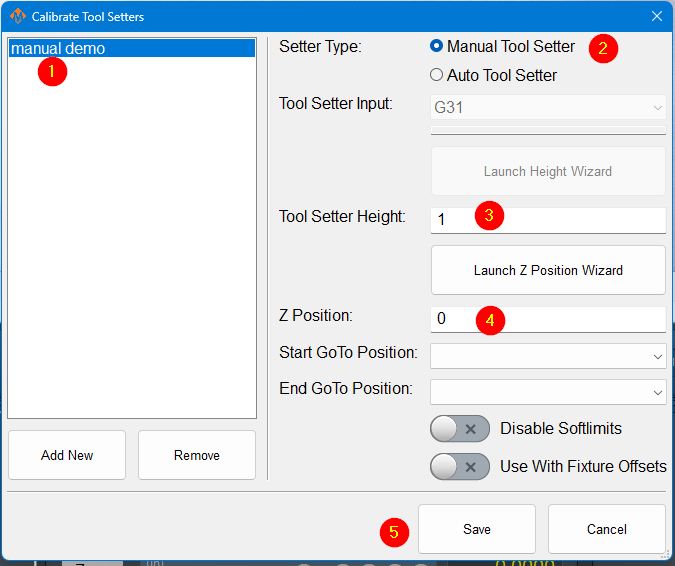
Task: Launch the Z Position Wizard
Action: click(548, 270)
